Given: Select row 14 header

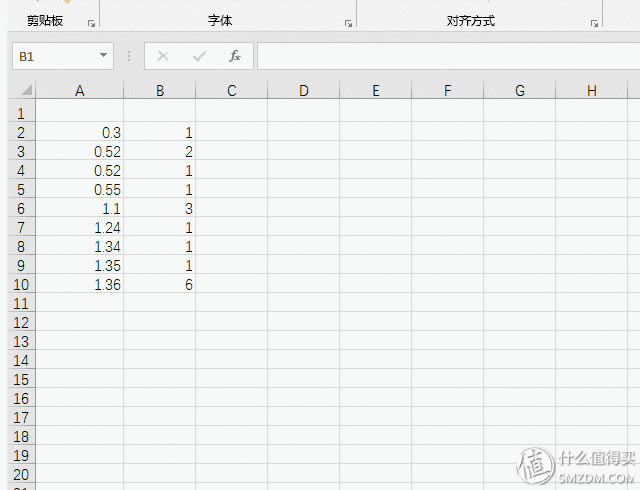Looking at the screenshot, I should pyautogui.click(x=22, y=360).
